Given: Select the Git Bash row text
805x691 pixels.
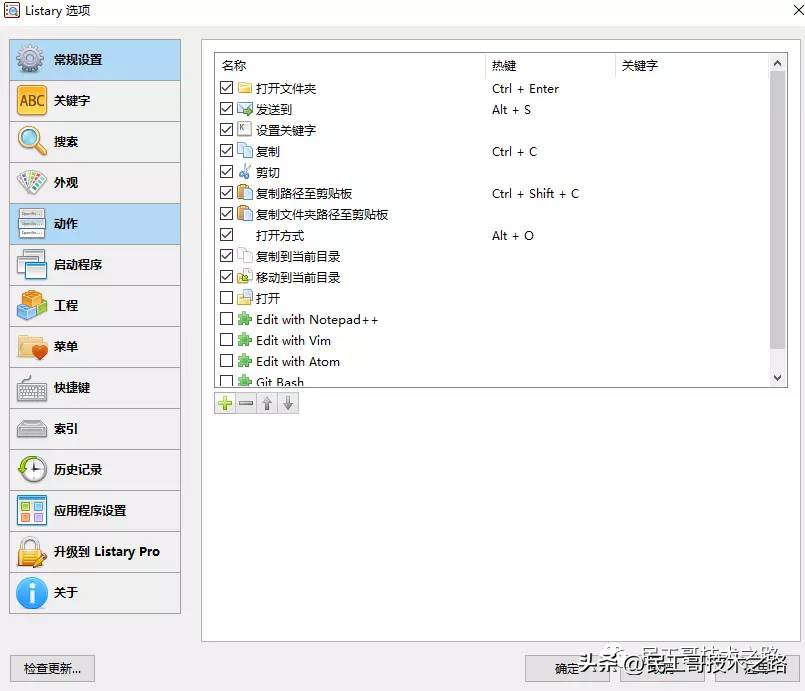Looking at the screenshot, I should pos(280,381).
